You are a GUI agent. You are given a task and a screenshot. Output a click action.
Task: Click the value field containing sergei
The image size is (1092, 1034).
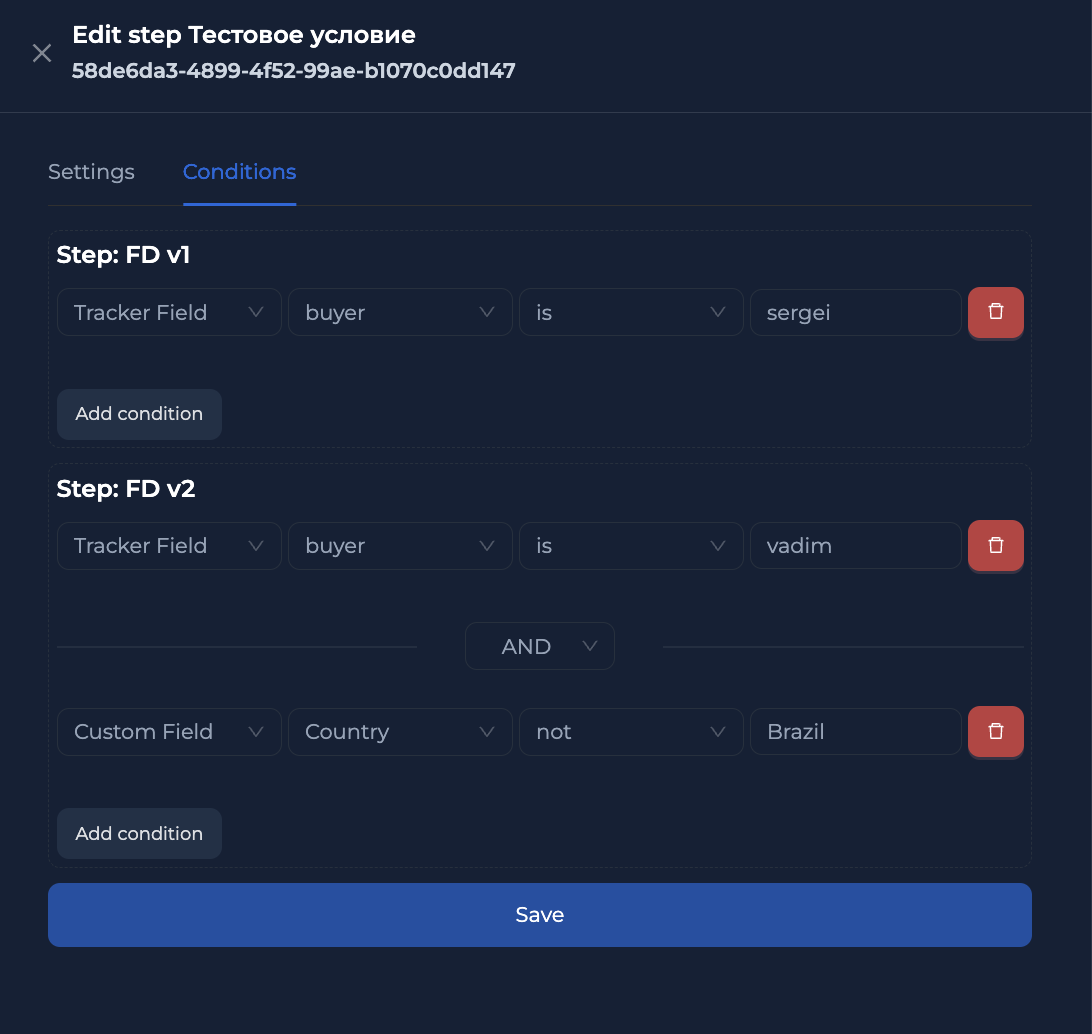tap(855, 313)
